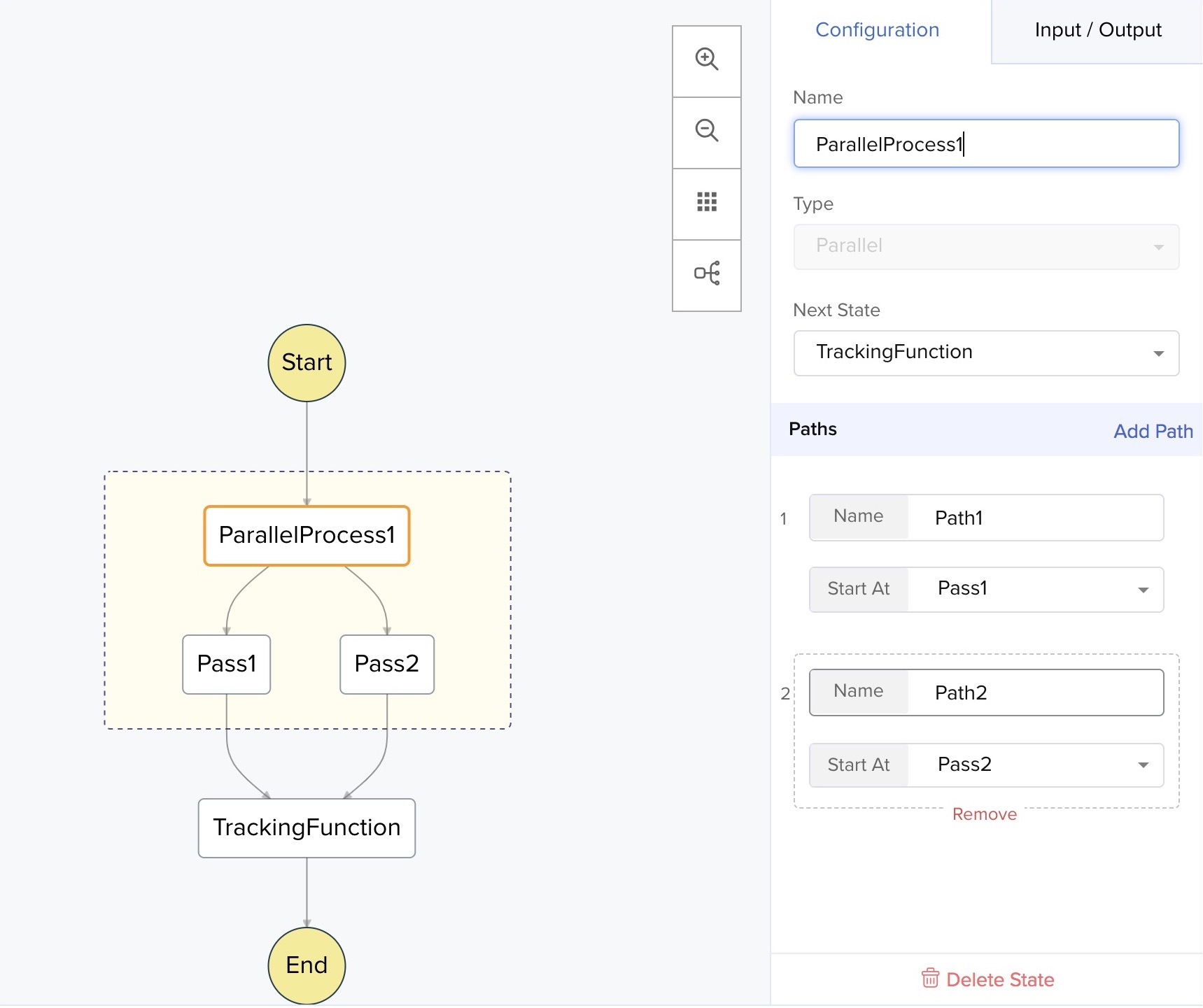The width and height of the screenshot is (1203, 1008).
Task: Click the auto-layout flow icon
Action: pos(706,274)
